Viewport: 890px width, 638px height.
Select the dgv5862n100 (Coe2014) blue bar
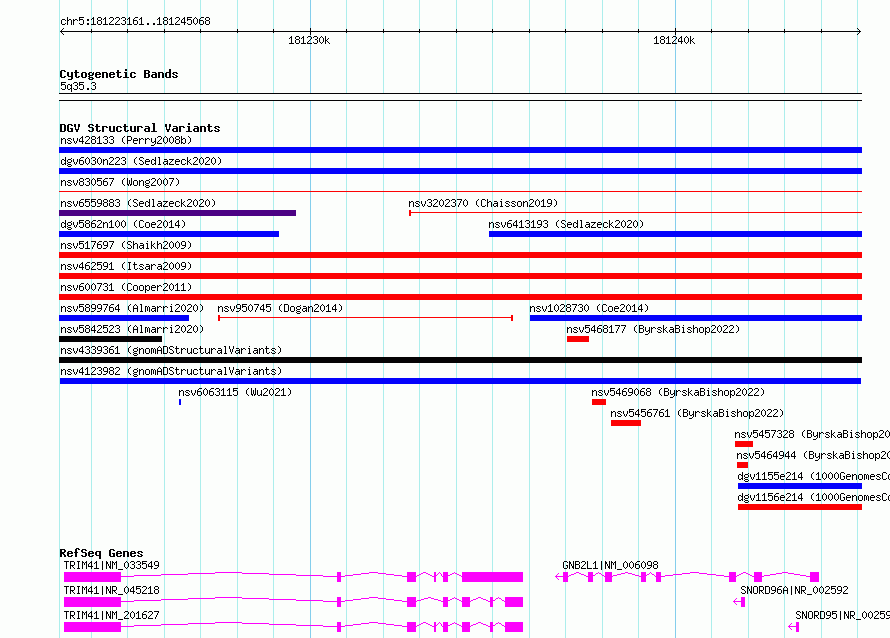pyautogui.click(x=169, y=234)
